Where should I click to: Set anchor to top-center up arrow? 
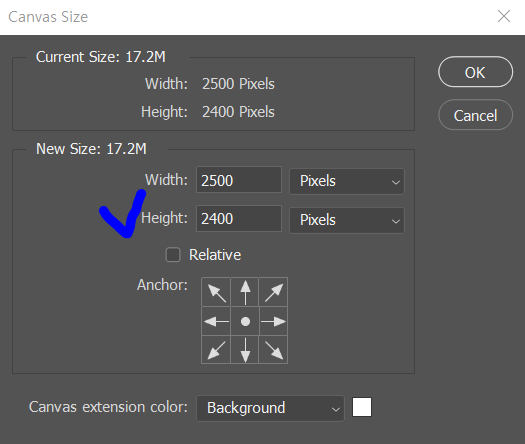point(245,292)
